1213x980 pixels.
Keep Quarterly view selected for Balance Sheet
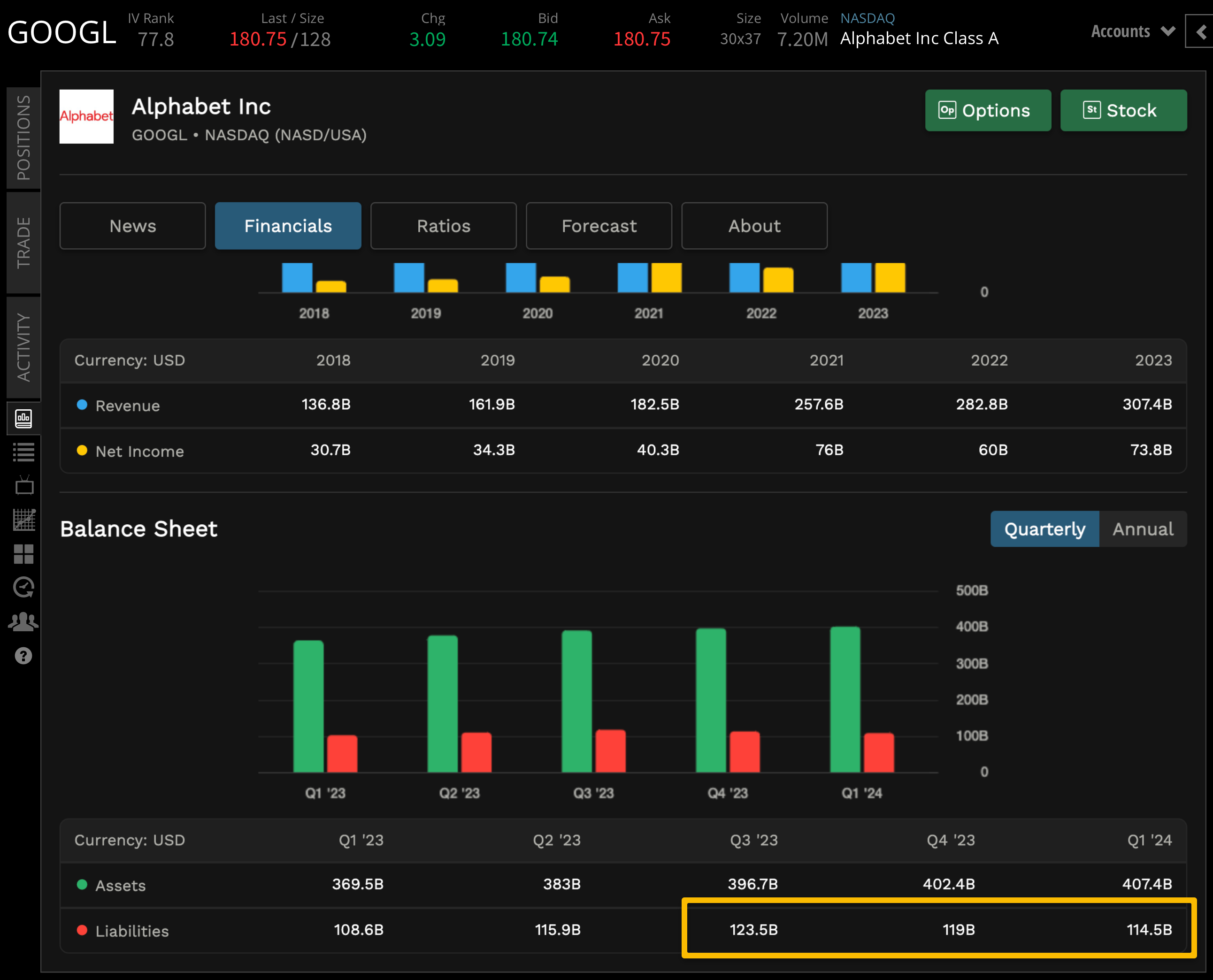pos(1044,529)
